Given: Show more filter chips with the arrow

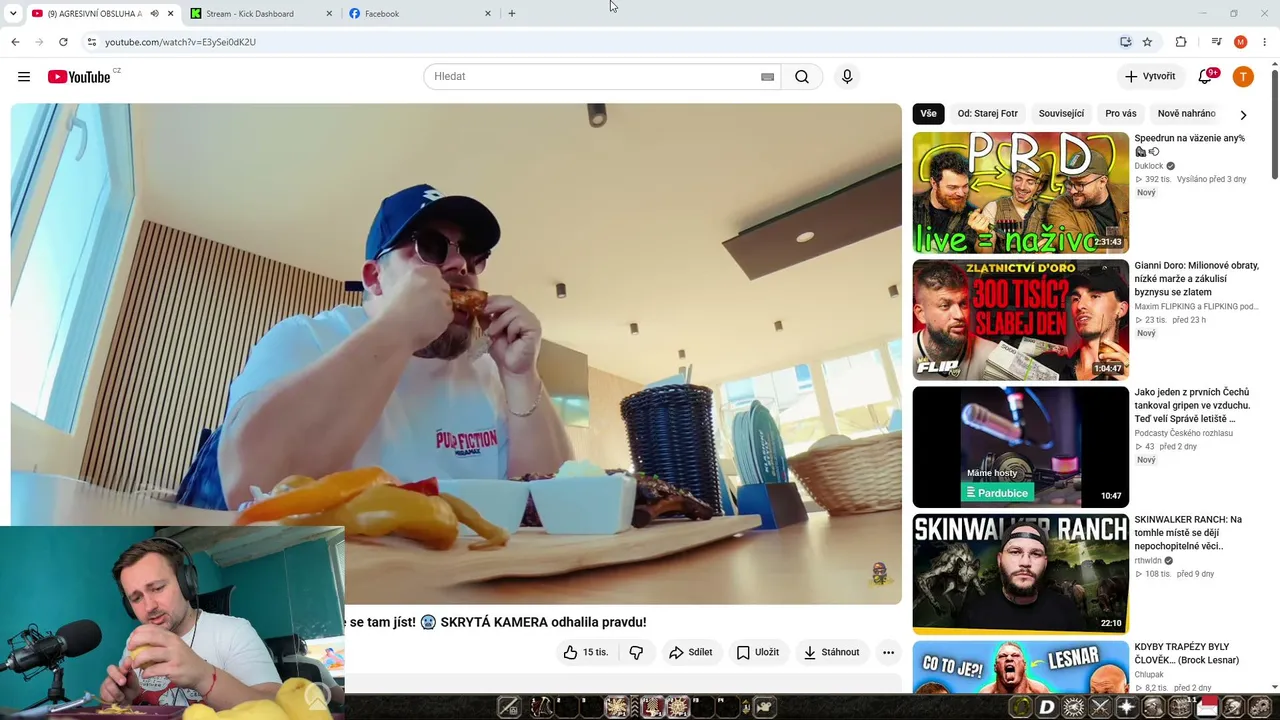Looking at the screenshot, I should [x=1243, y=114].
